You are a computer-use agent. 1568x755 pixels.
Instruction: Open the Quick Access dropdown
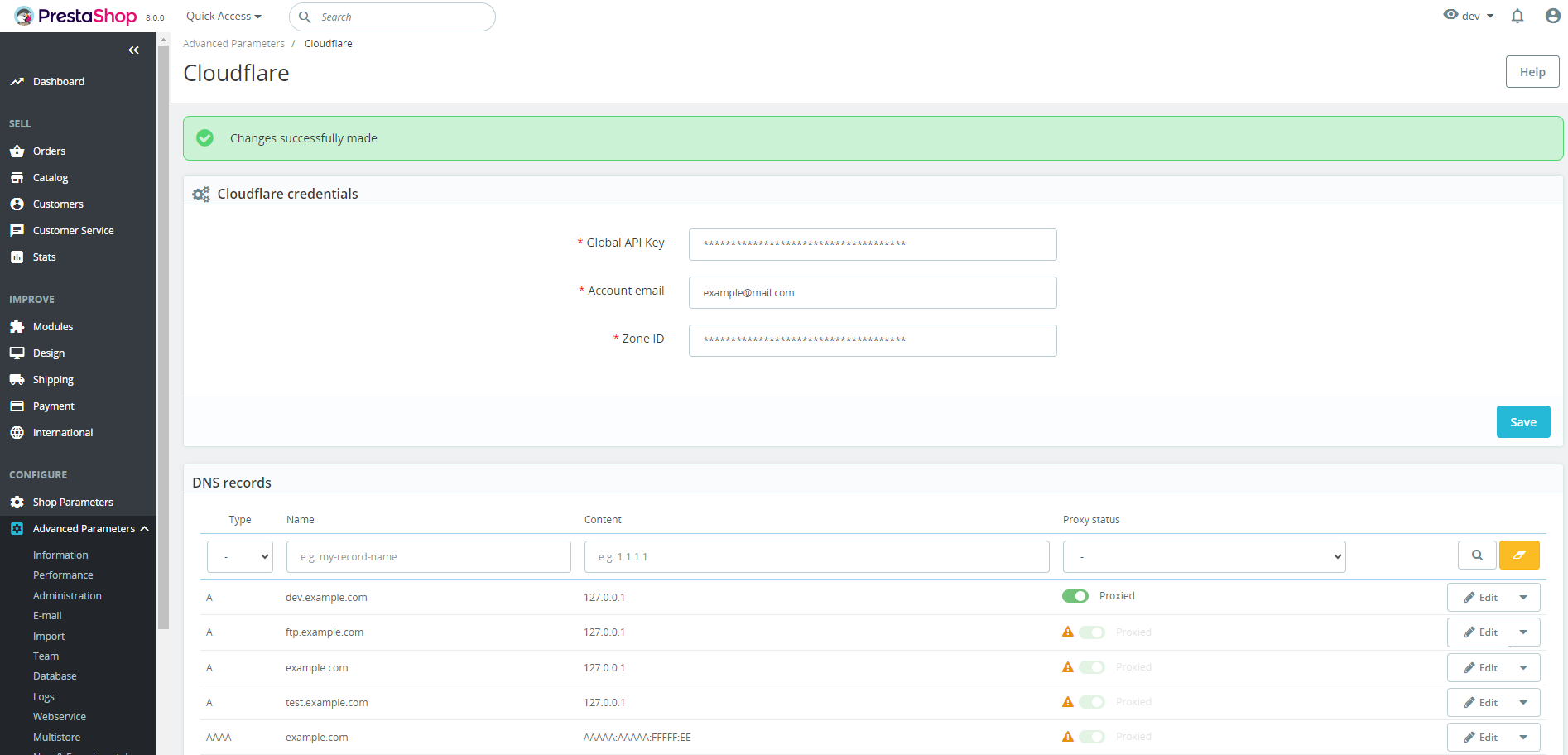(x=224, y=17)
